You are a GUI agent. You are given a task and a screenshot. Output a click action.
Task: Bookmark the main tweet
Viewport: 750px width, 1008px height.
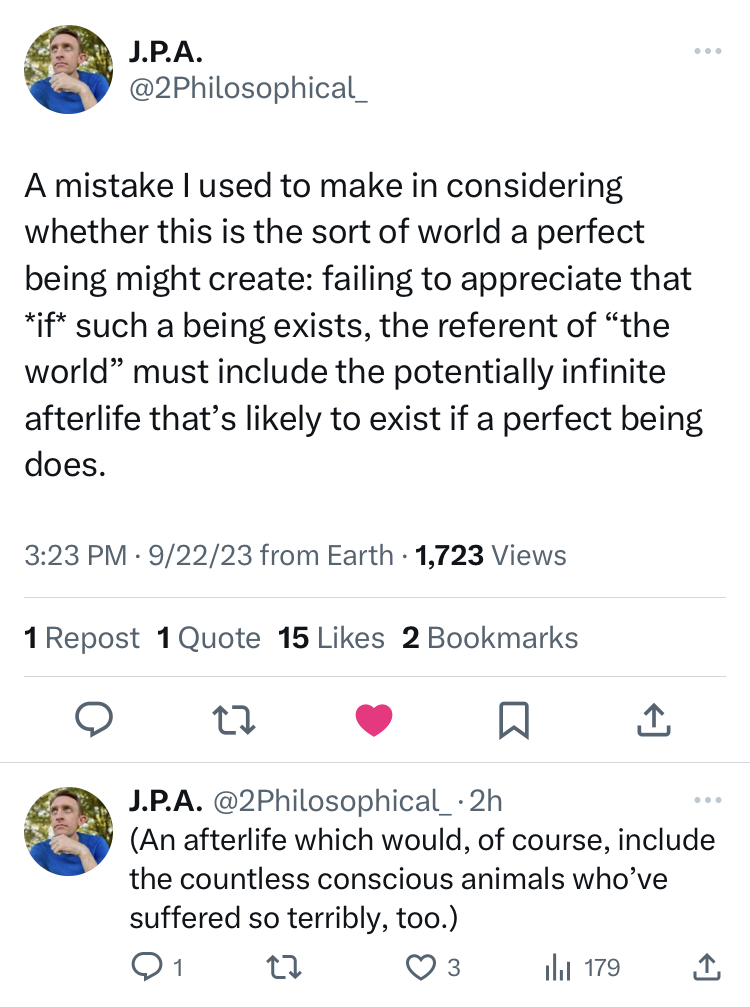point(513,719)
